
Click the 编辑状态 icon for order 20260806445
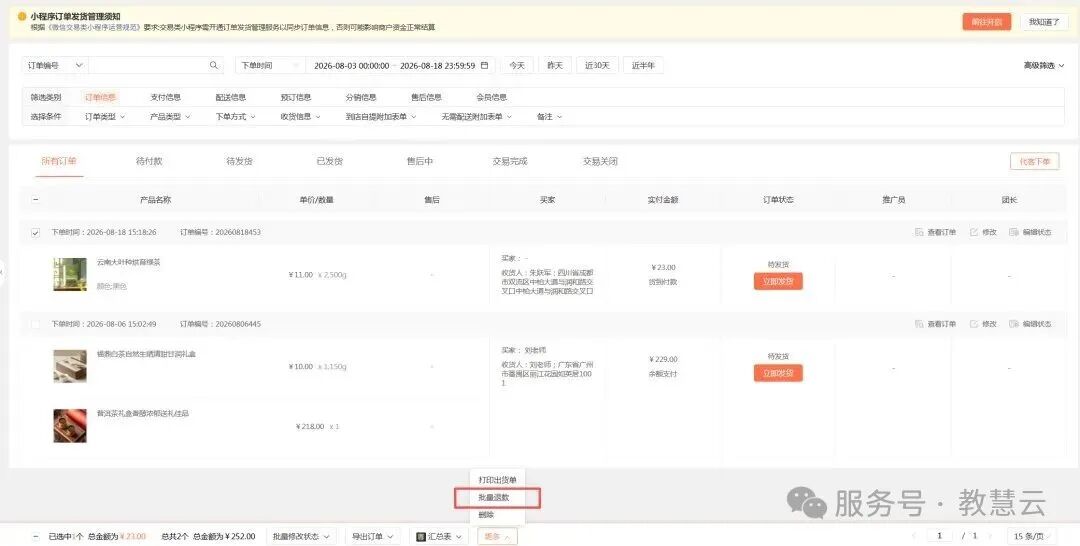(1014, 324)
